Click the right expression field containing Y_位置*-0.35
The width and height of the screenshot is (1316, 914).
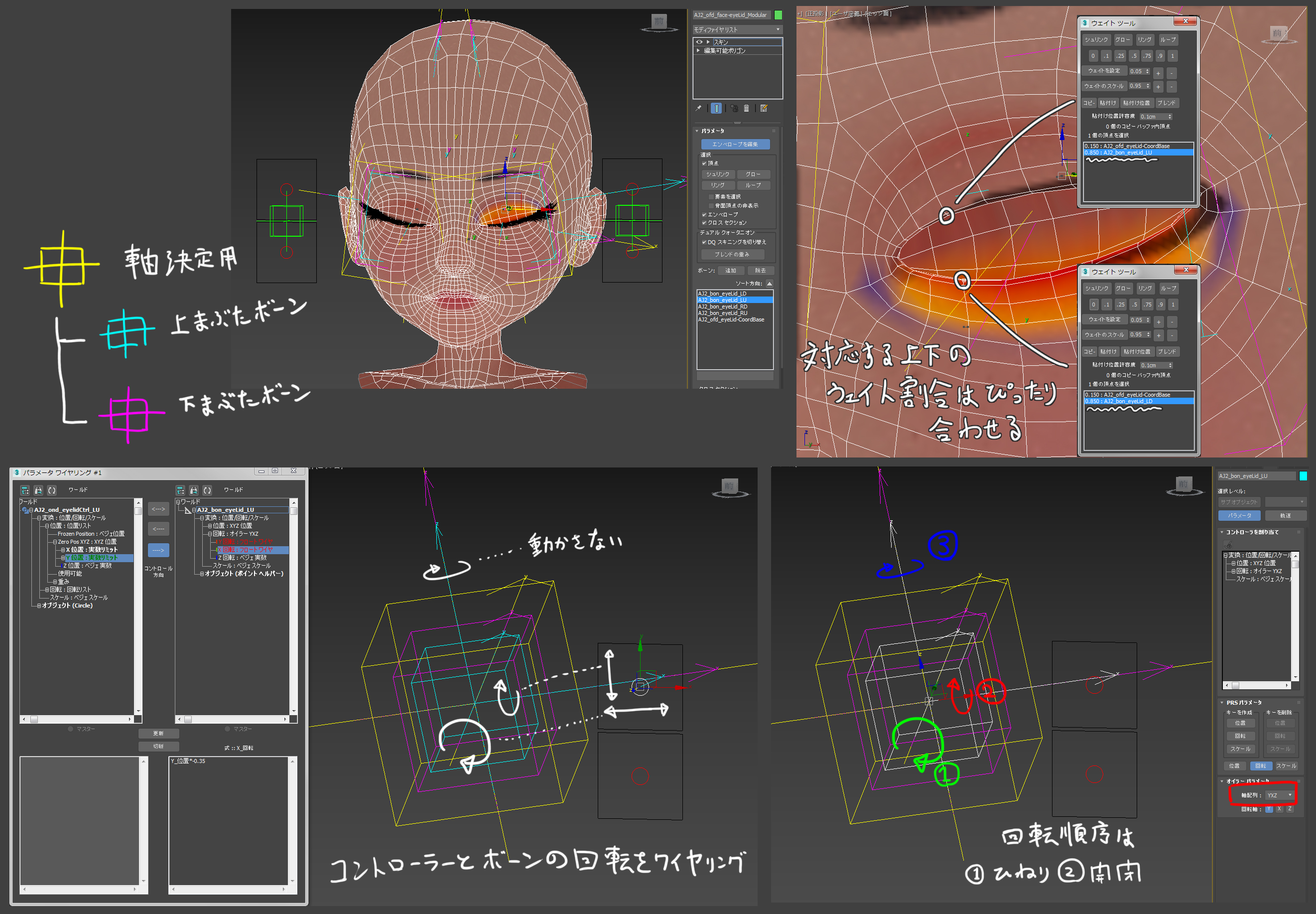point(229,821)
